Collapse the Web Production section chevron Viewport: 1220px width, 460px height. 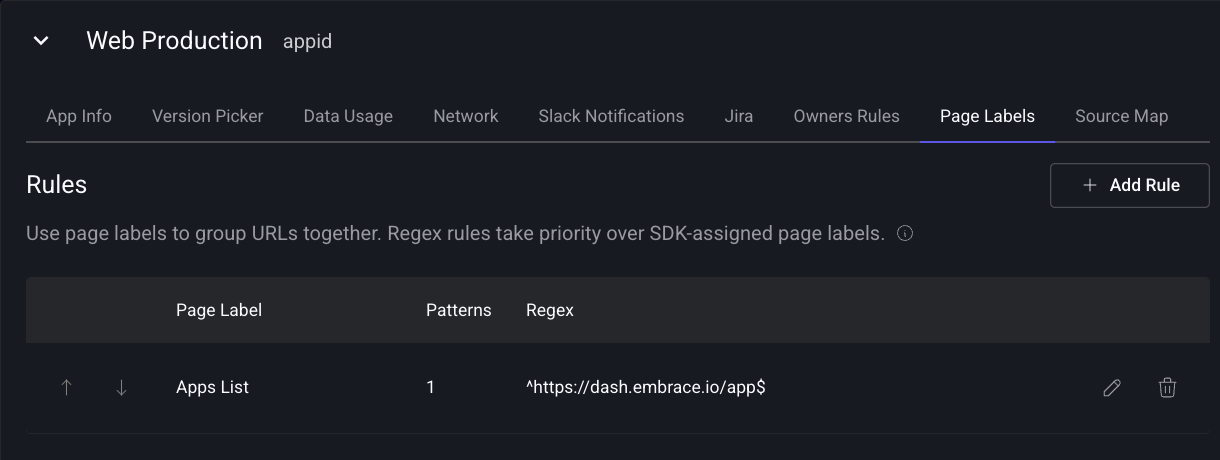click(x=41, y=41)
